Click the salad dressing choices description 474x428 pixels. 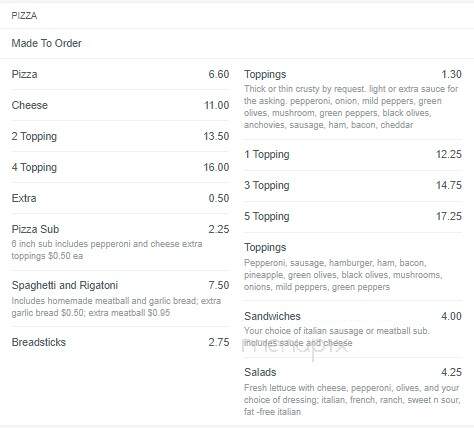point(352,400)
